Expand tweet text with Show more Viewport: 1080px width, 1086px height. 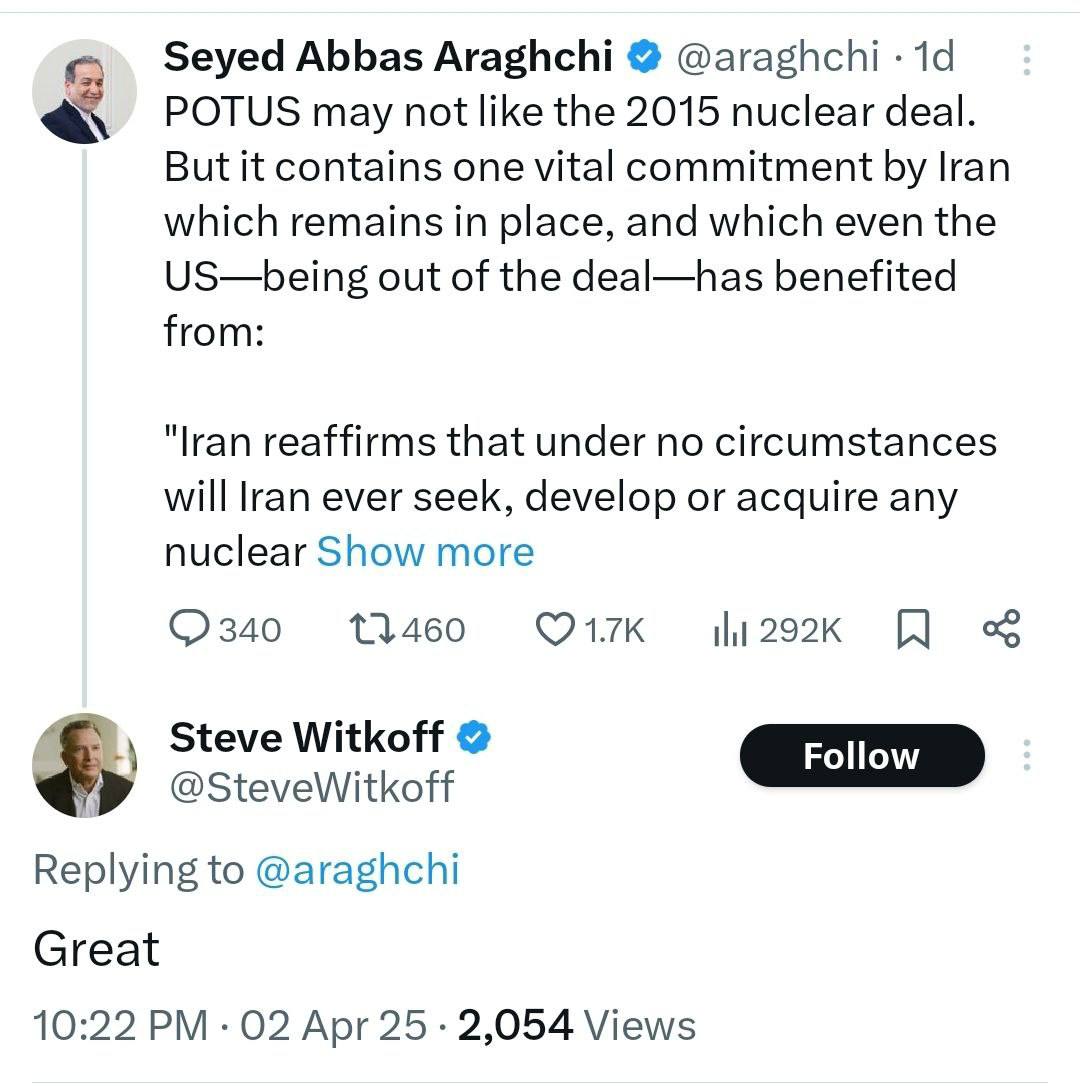(425, 551)
